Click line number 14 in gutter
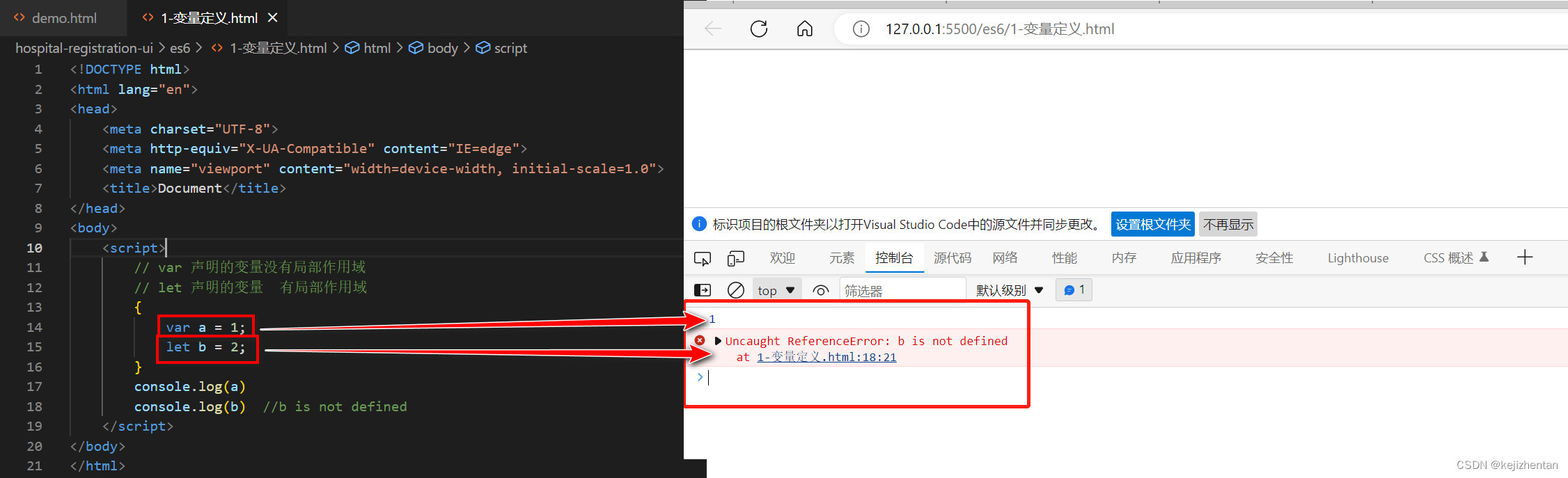The image size is (1568, 478). (x=34, y=327)
